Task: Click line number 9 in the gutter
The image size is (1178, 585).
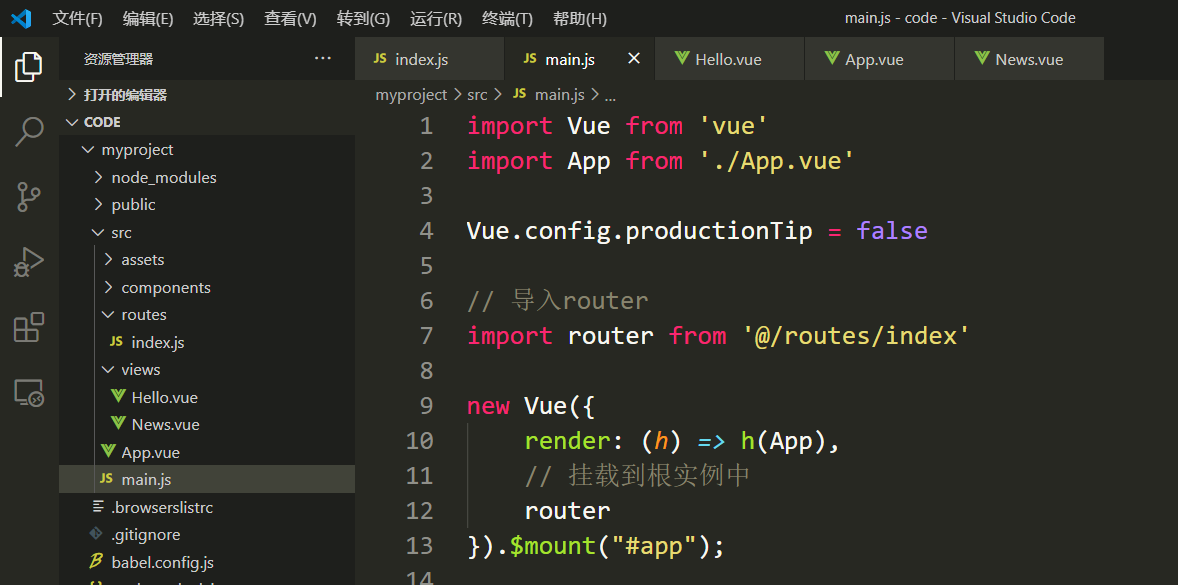Action: pyautogui.click(x=426, y=406)
